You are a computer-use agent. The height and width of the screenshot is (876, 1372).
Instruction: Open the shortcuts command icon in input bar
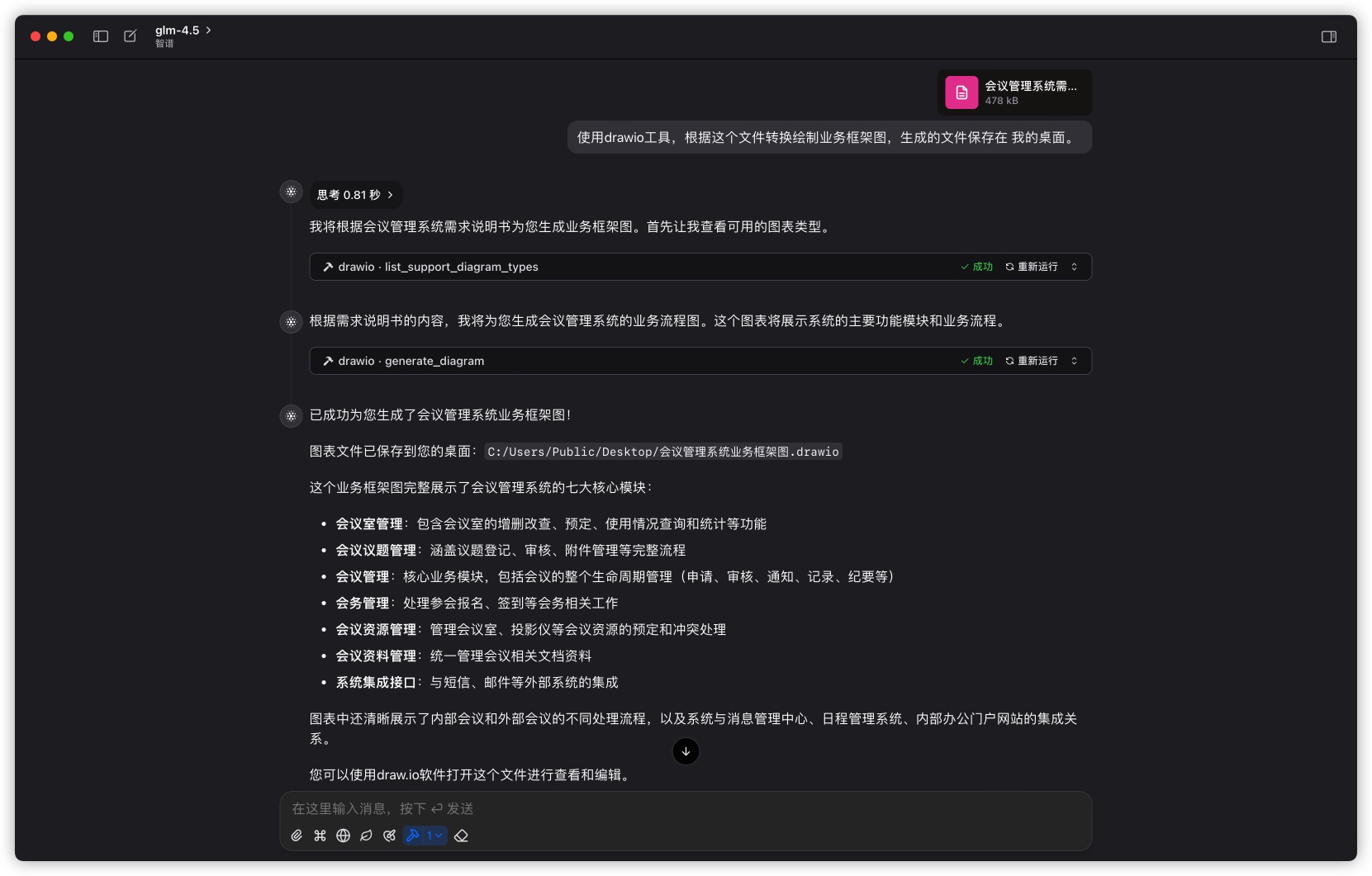click(320, 836)
